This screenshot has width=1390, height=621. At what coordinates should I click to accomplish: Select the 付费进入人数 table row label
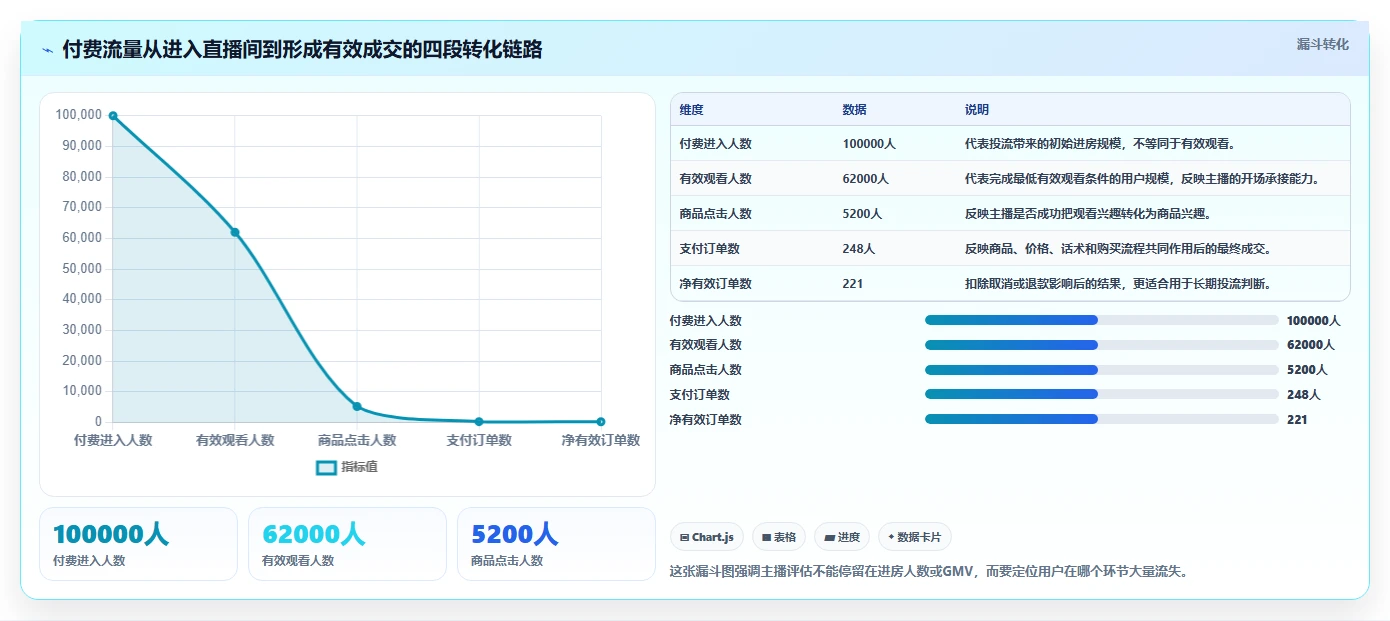pyautogui.click(x=715, y=144)
